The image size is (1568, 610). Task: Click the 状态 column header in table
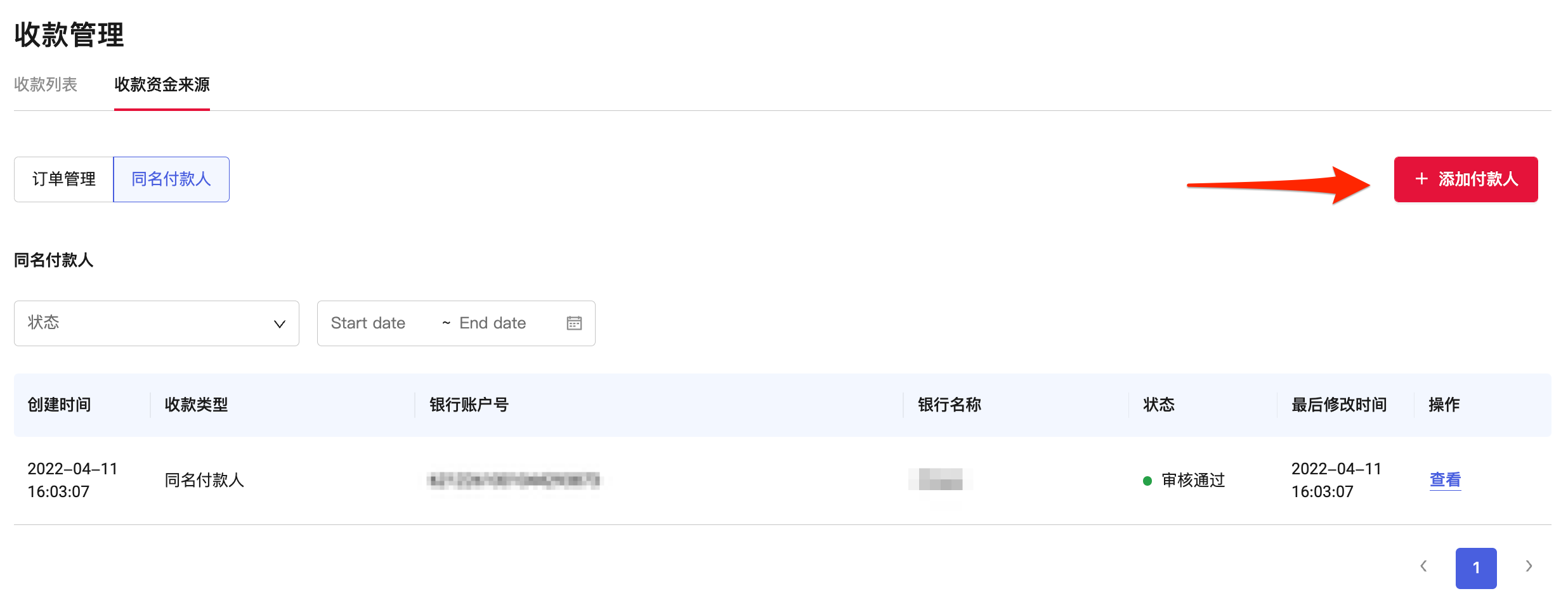[x=1158, y=405]
